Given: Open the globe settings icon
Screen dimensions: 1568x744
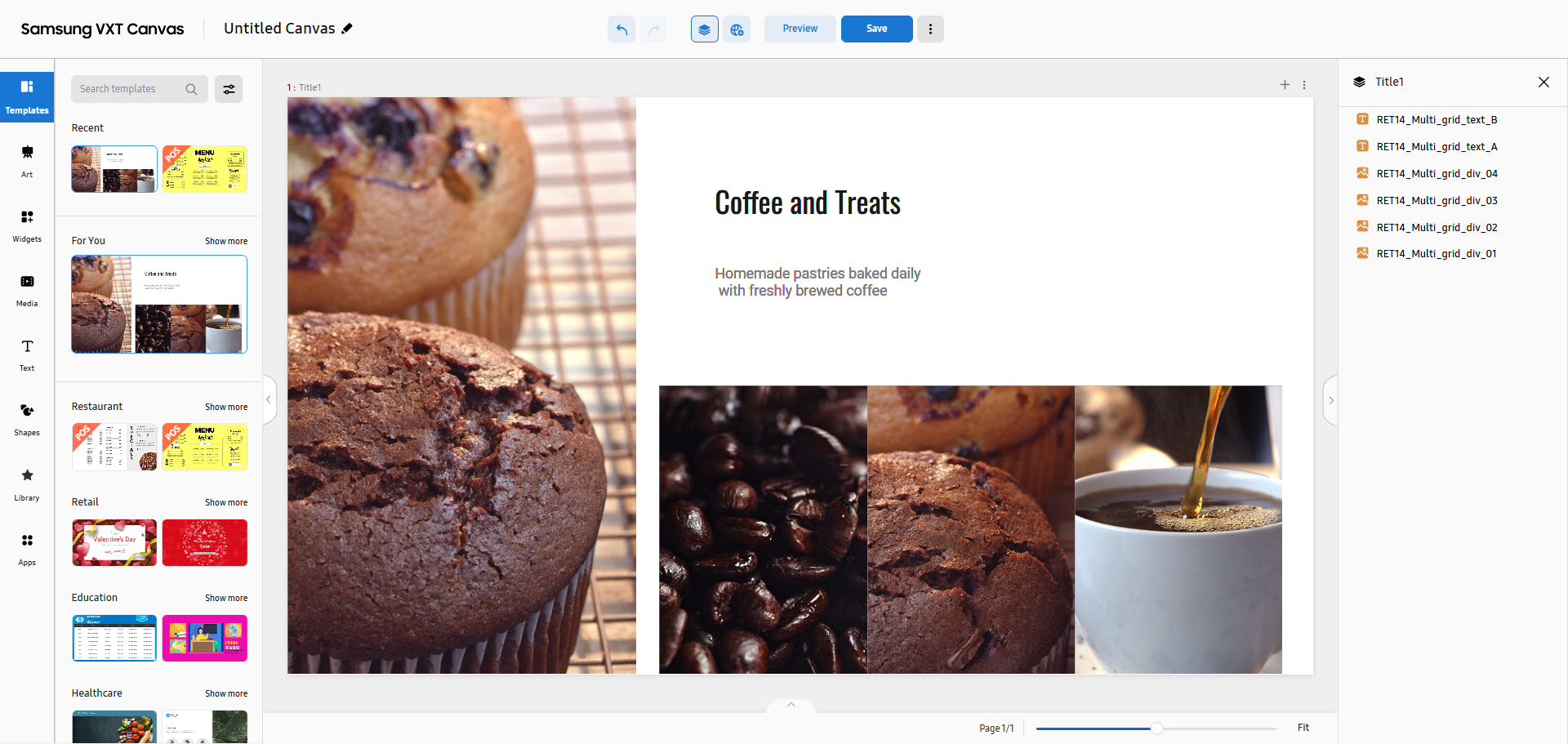Looking at the screenshot, I should pos(737,29).
